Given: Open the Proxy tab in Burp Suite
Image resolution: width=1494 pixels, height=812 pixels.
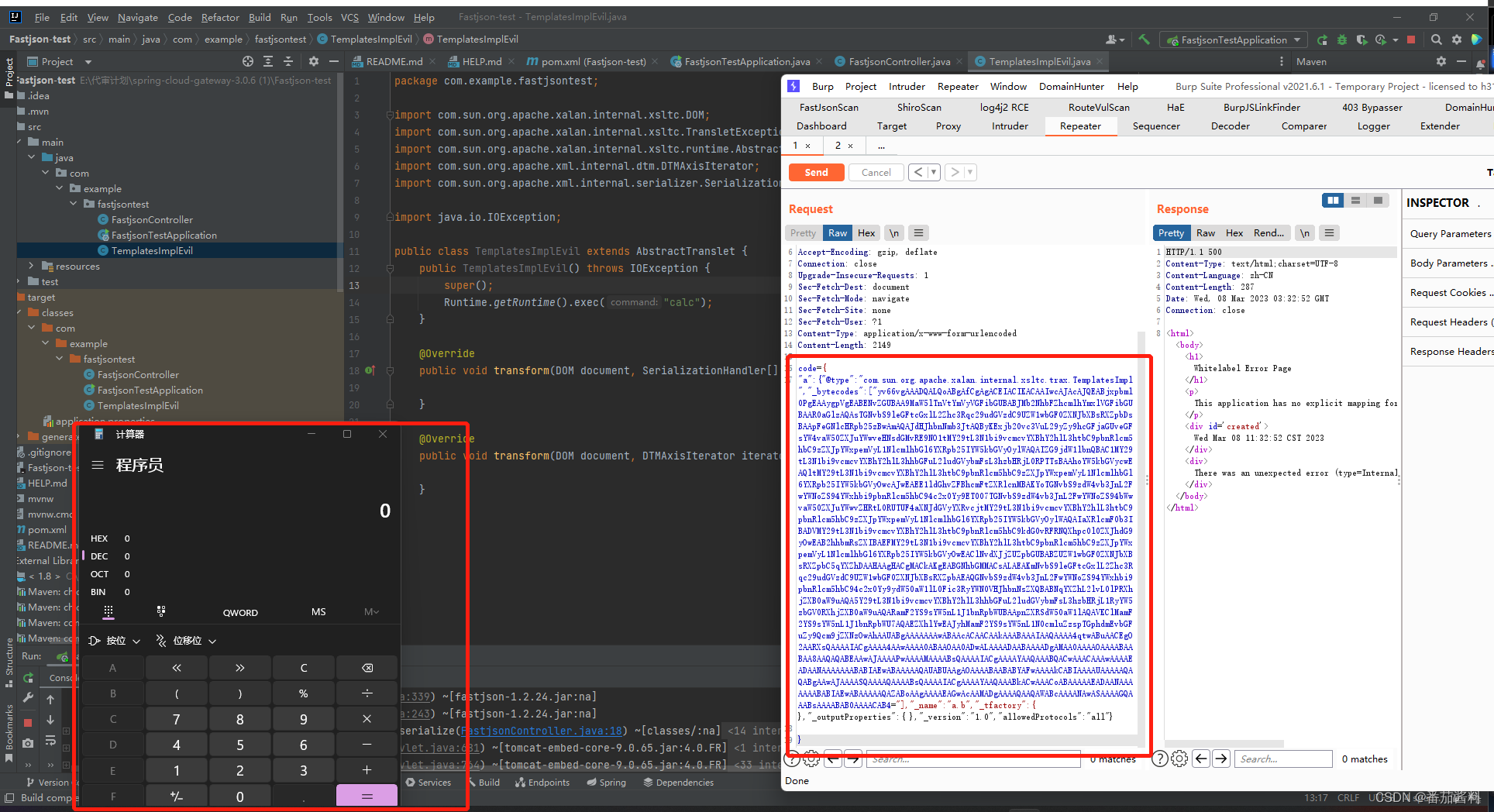Looking at the screenshot, I should (948, 126).
